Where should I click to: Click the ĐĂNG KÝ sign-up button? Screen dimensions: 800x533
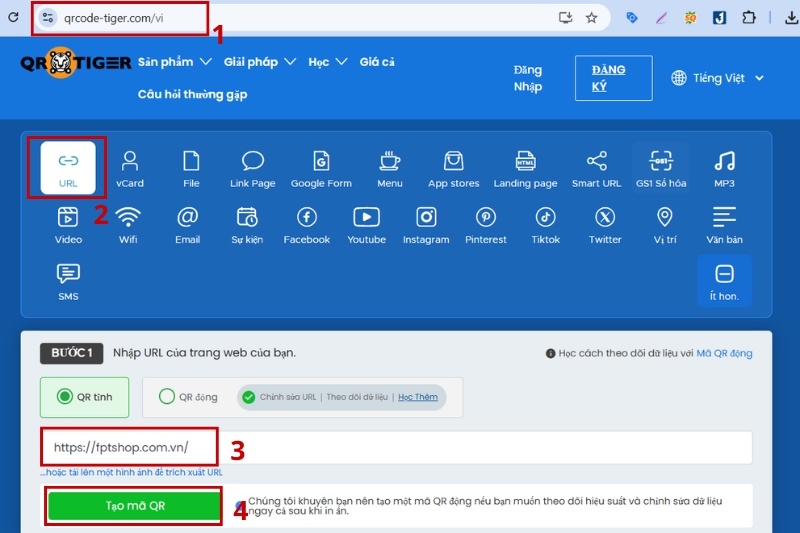tap(613, 78)
